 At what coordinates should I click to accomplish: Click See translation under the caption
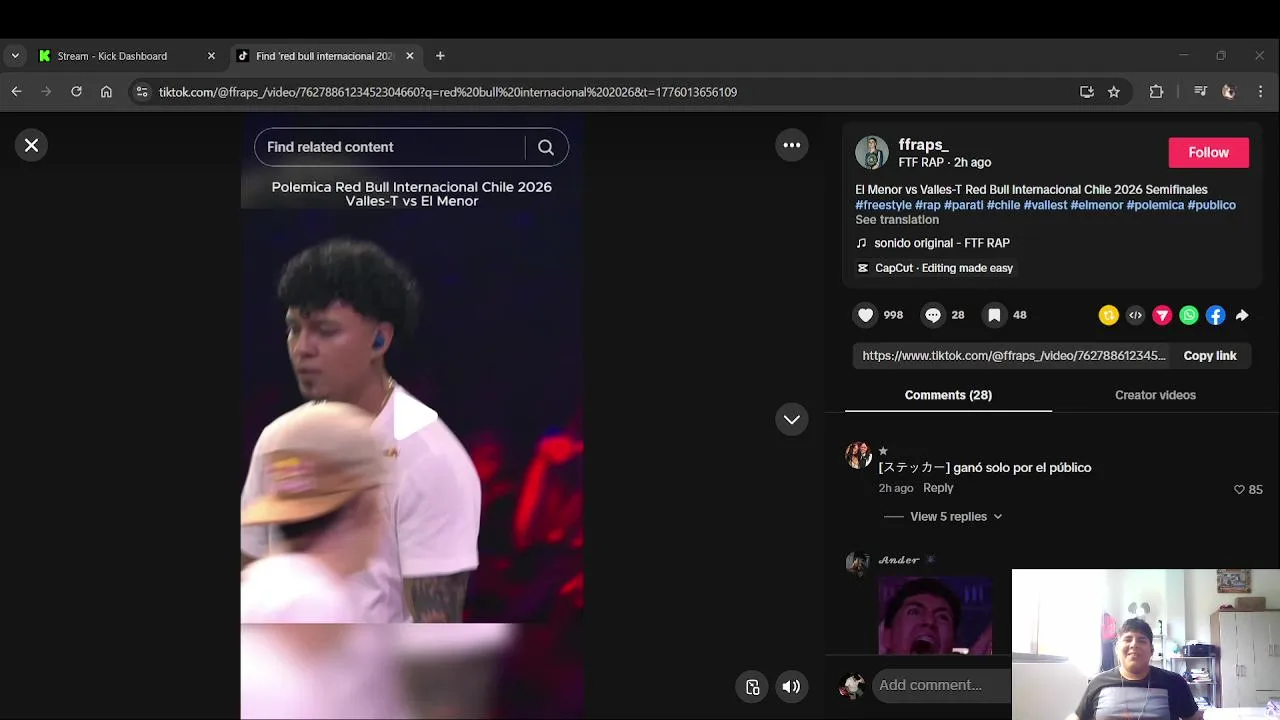(897, 220)
